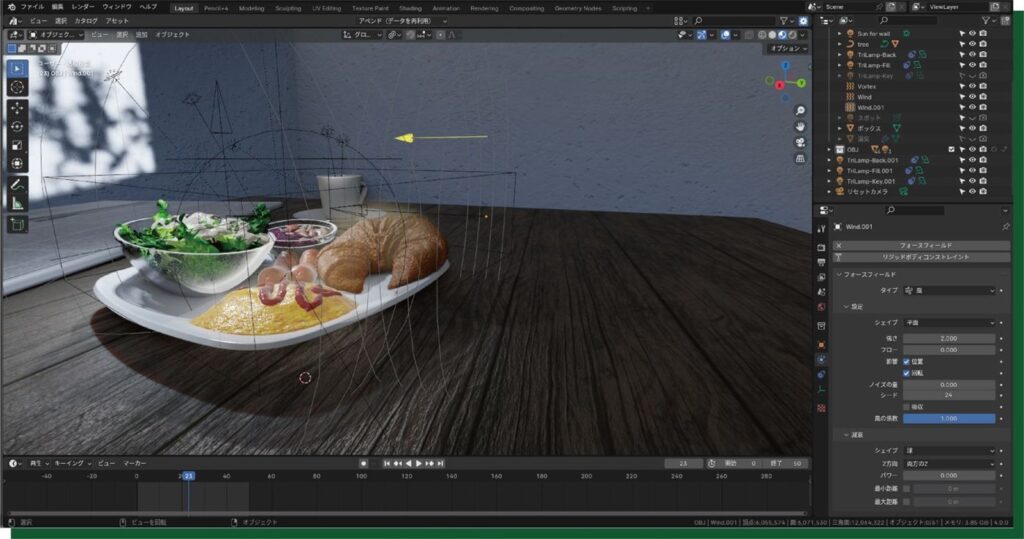The width and height of the screenshot is (1024, 539).
Task: Select the Measure tool
Action: [18, 203]
